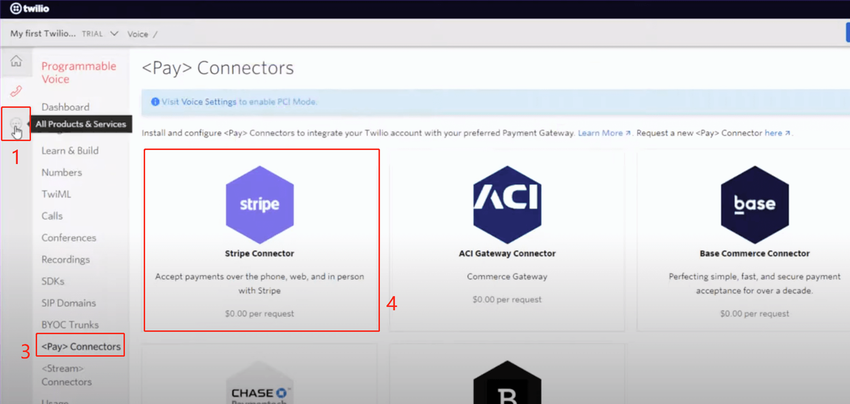Click the Stripe hexagon logo

(x=260, y=204)
